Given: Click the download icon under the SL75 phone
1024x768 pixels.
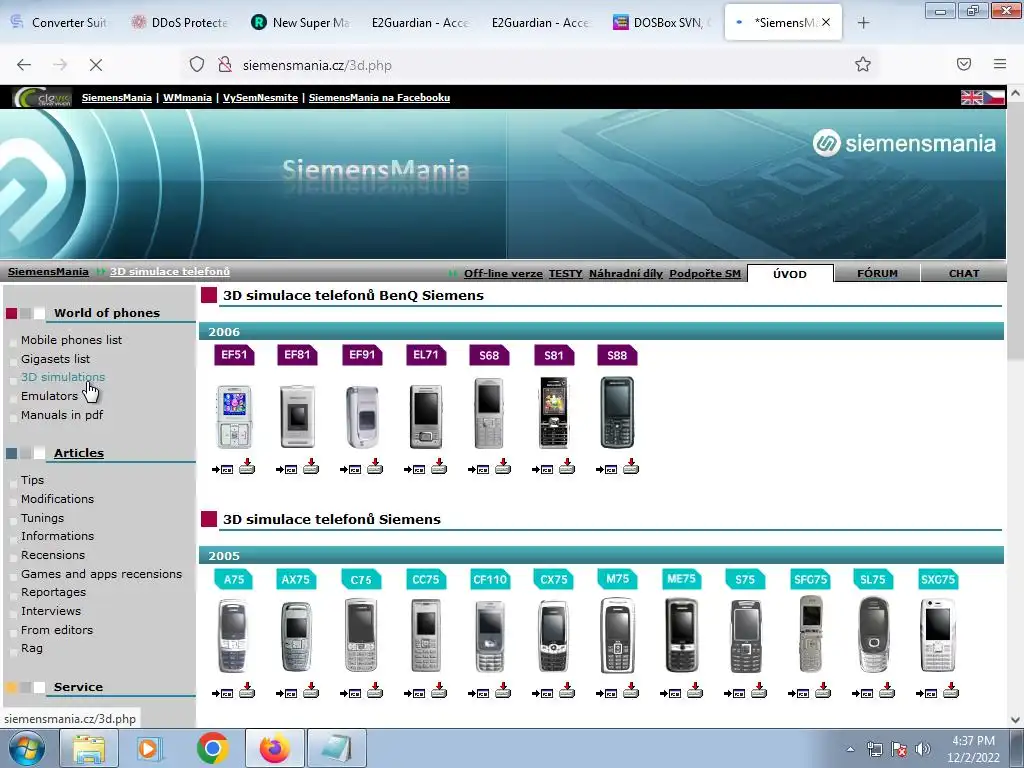Looking at the screenshot, I should click(887, 690).
